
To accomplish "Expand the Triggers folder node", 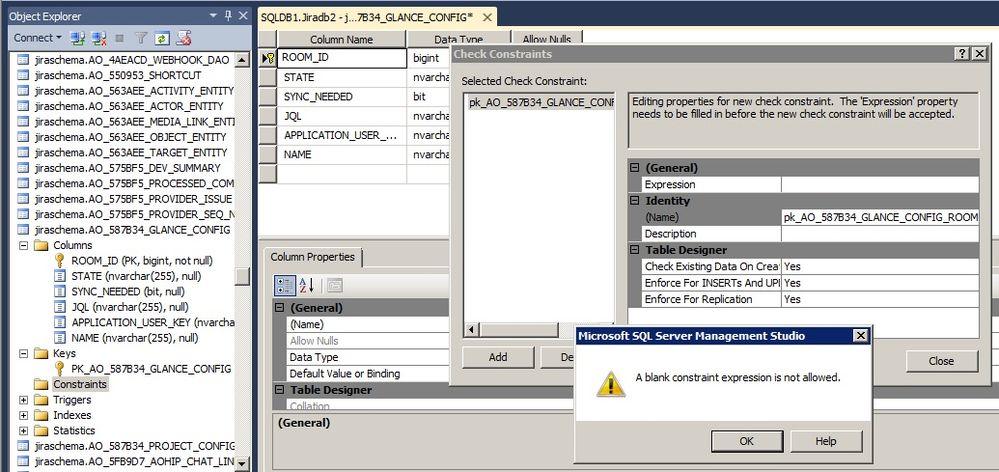I will click(24, 400).
